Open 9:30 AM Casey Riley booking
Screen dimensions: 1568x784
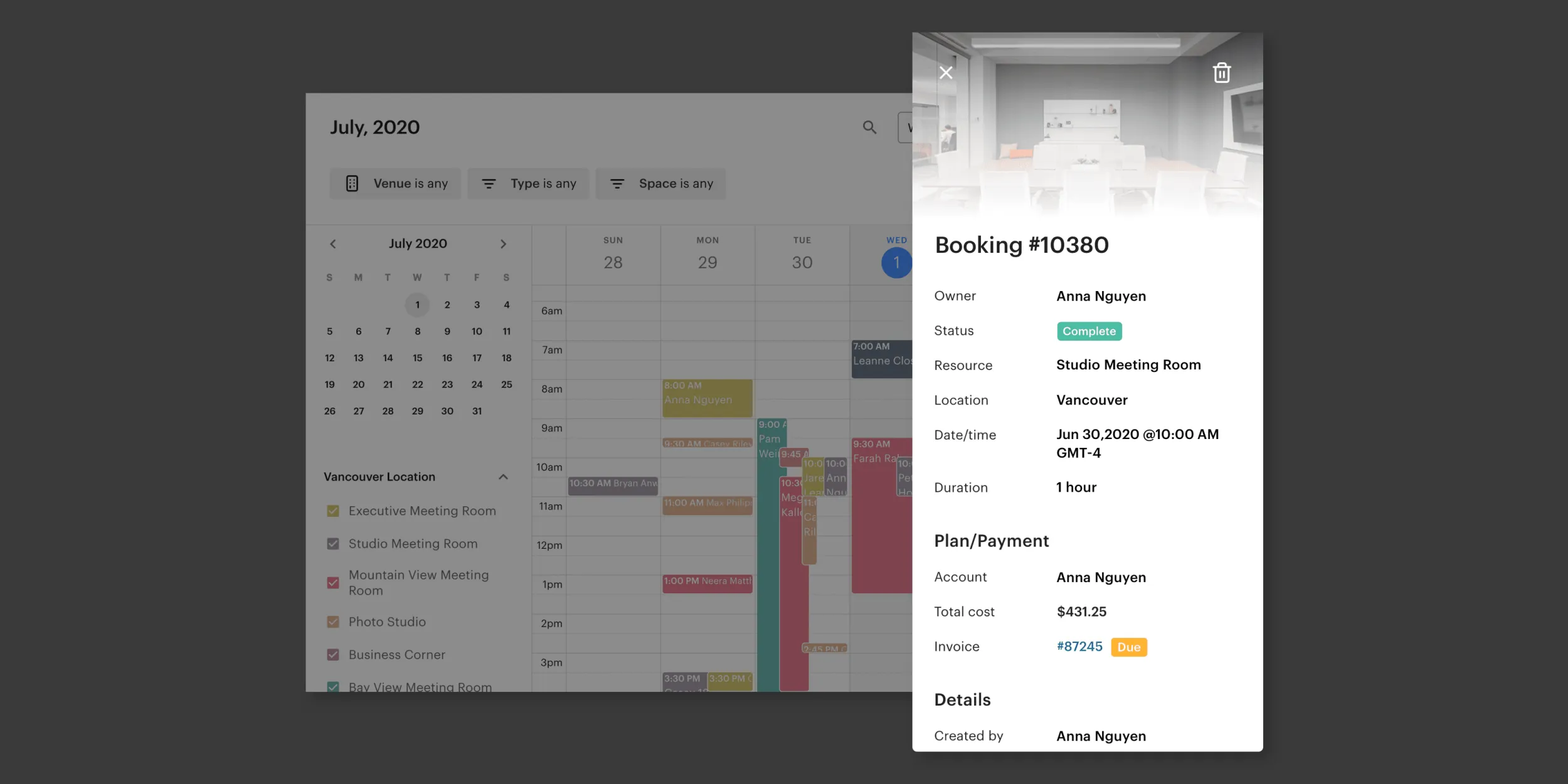pos(707,443)
